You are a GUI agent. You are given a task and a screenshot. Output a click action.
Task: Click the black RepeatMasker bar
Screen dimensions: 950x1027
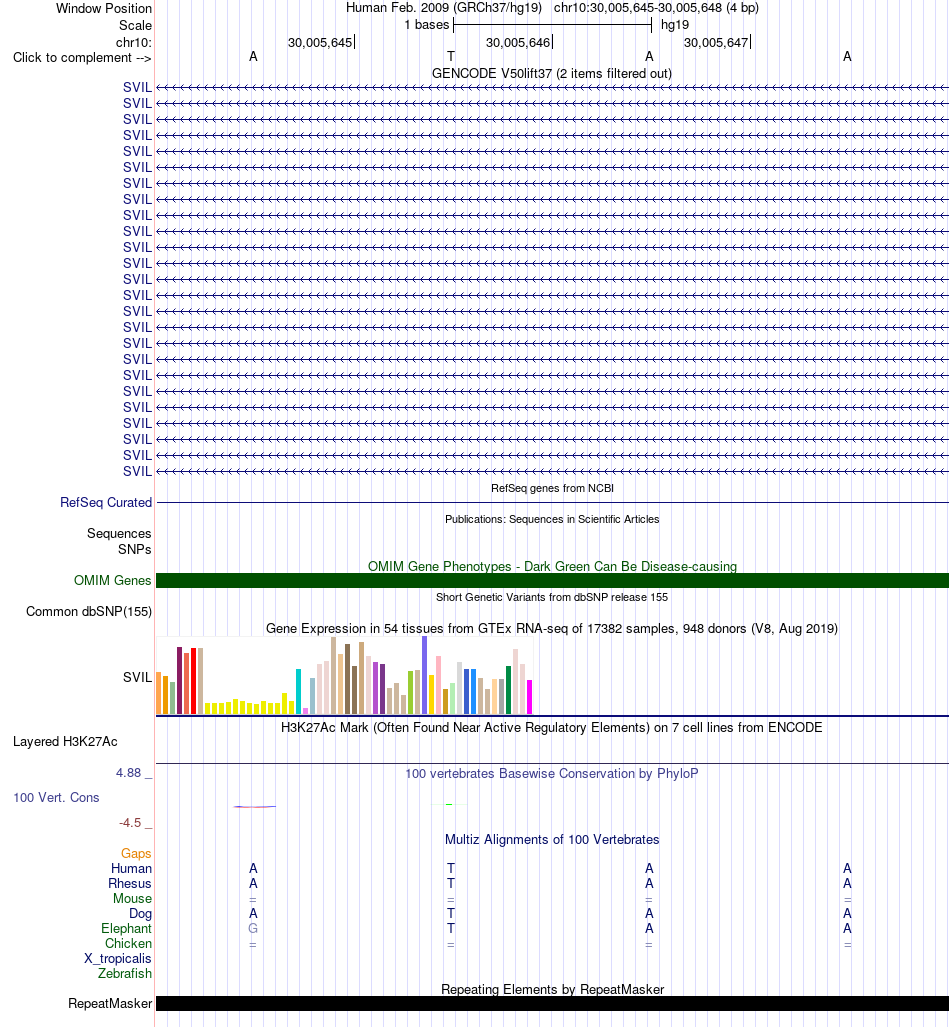pyautogui.click(x=552, y=1003)
